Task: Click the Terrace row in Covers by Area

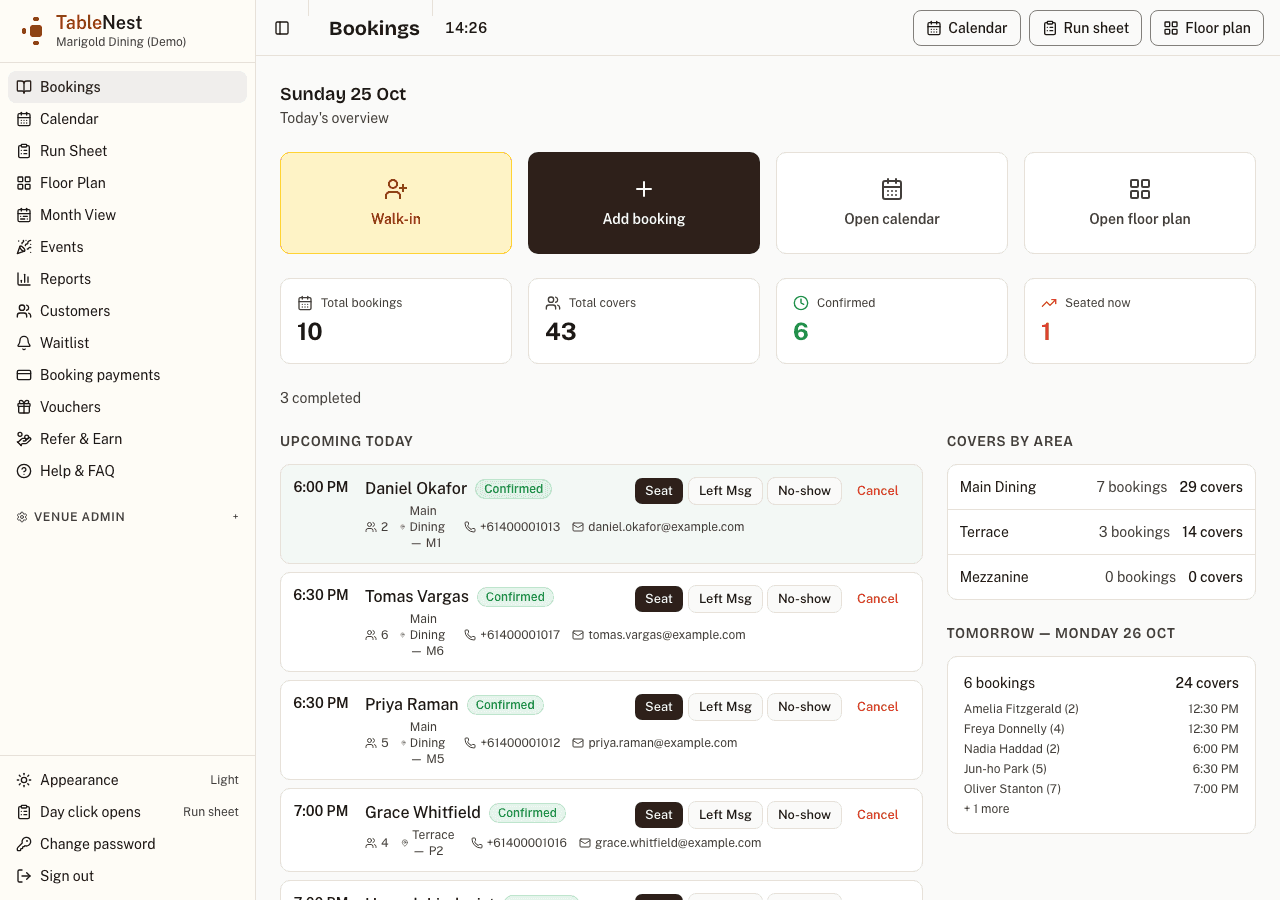Action: 1101,532
